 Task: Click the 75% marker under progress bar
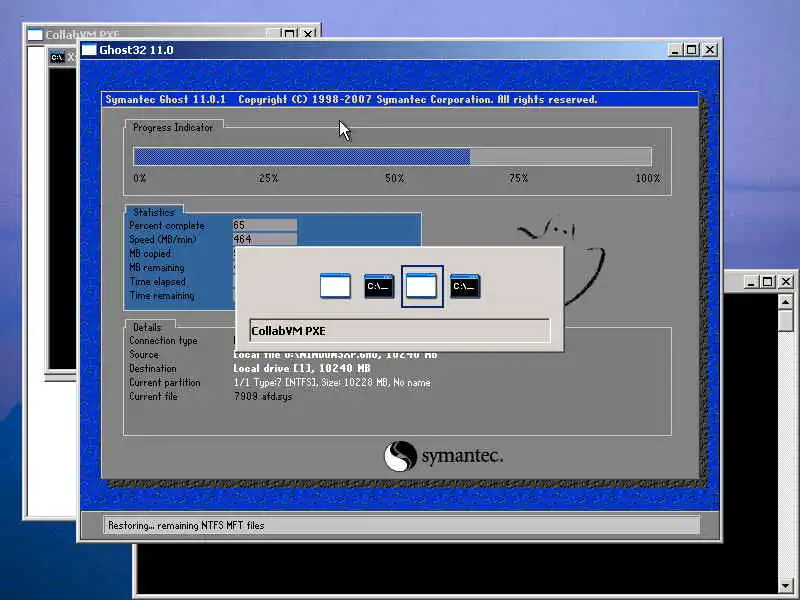(518, 178)
